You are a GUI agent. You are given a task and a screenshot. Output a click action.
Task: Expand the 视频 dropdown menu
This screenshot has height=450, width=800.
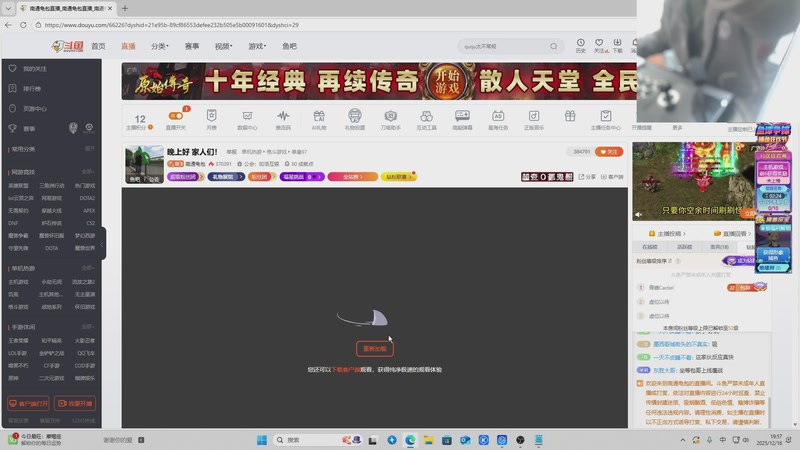(223, 46)
